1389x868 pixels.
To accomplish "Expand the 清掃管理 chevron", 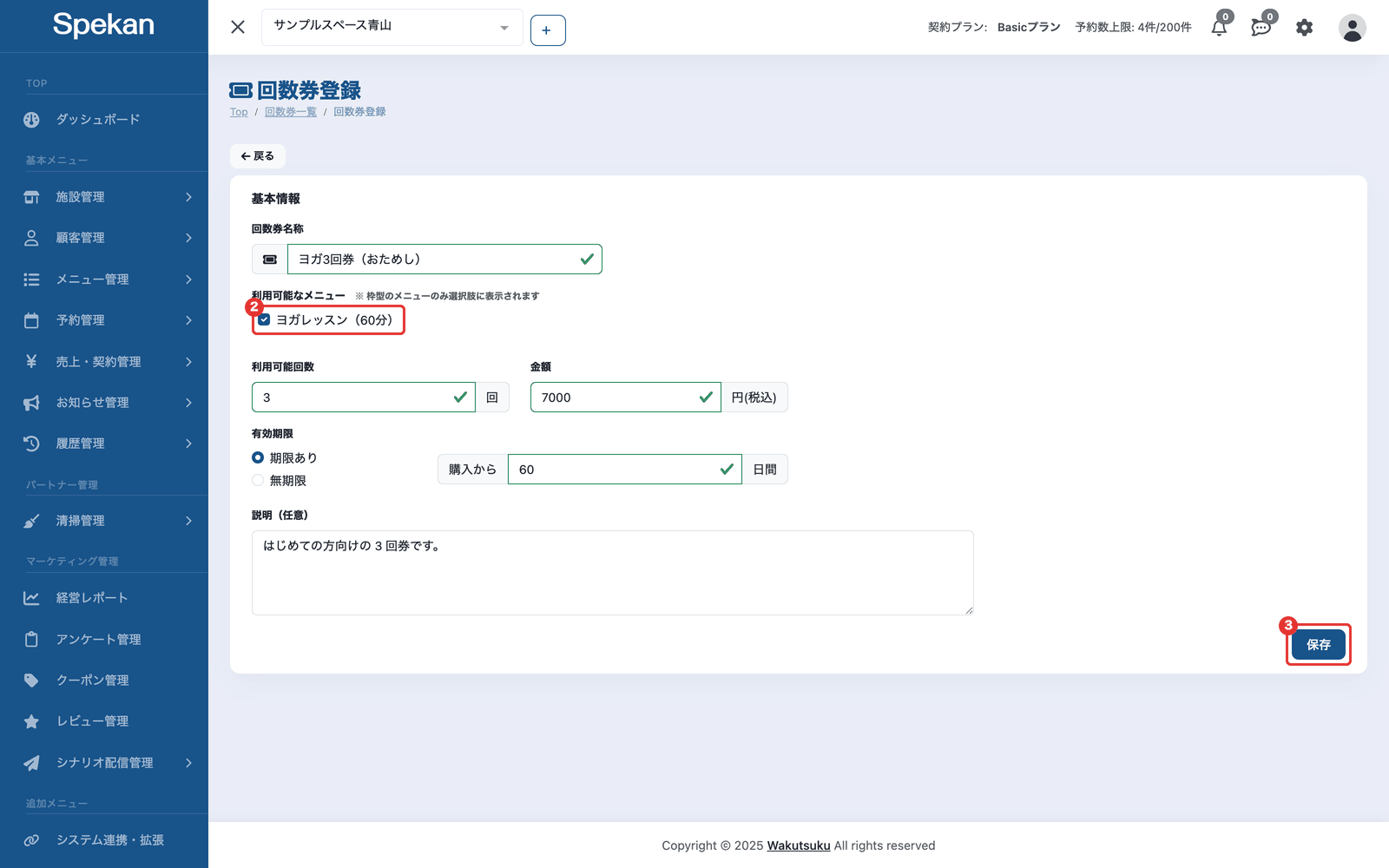I will click(x=188, y=521).
